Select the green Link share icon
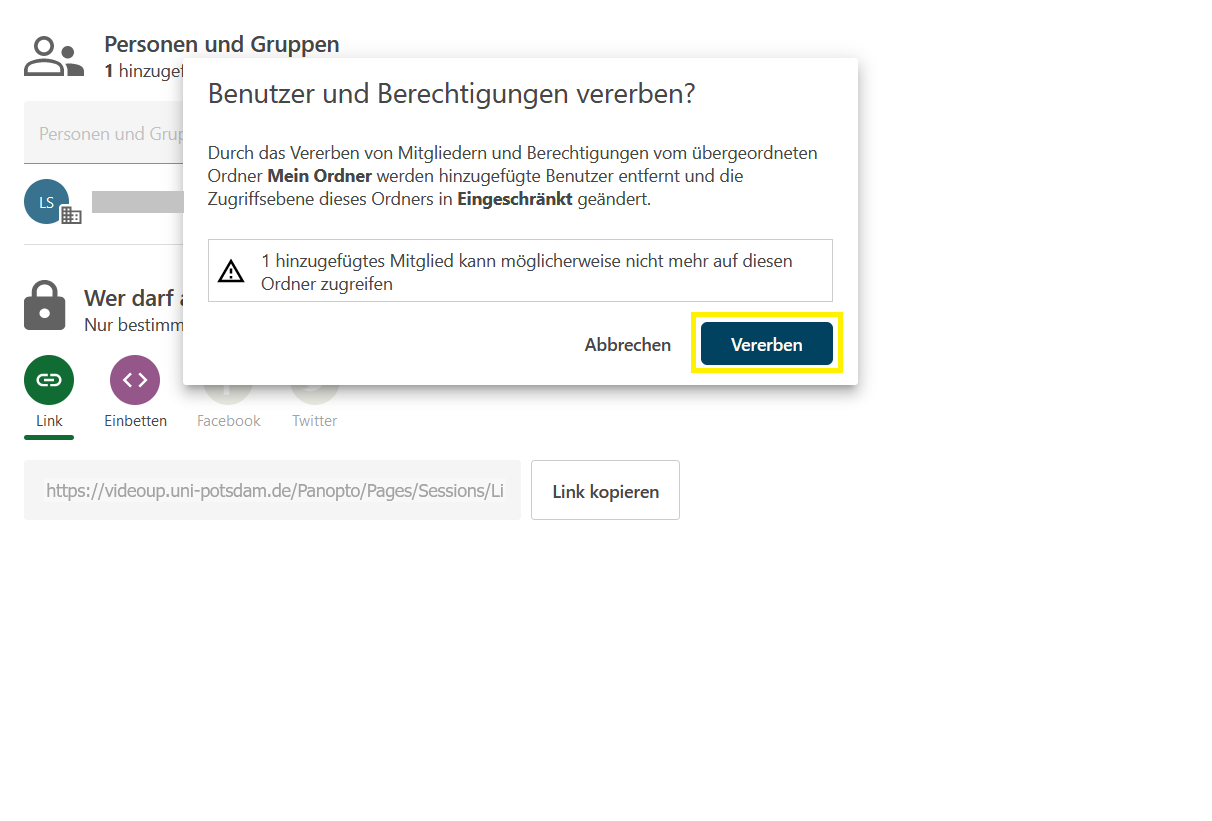 [x=49, y=380]
